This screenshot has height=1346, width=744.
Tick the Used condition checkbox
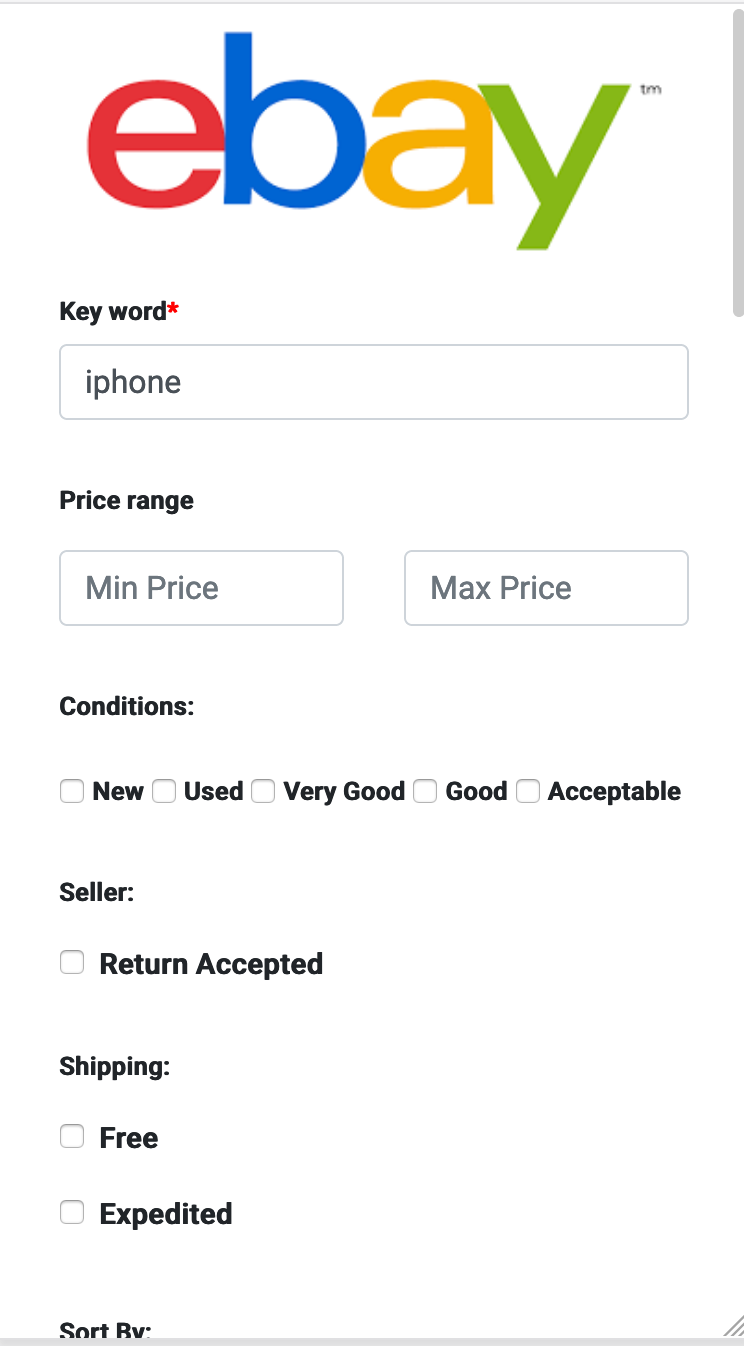coord(164,792)
